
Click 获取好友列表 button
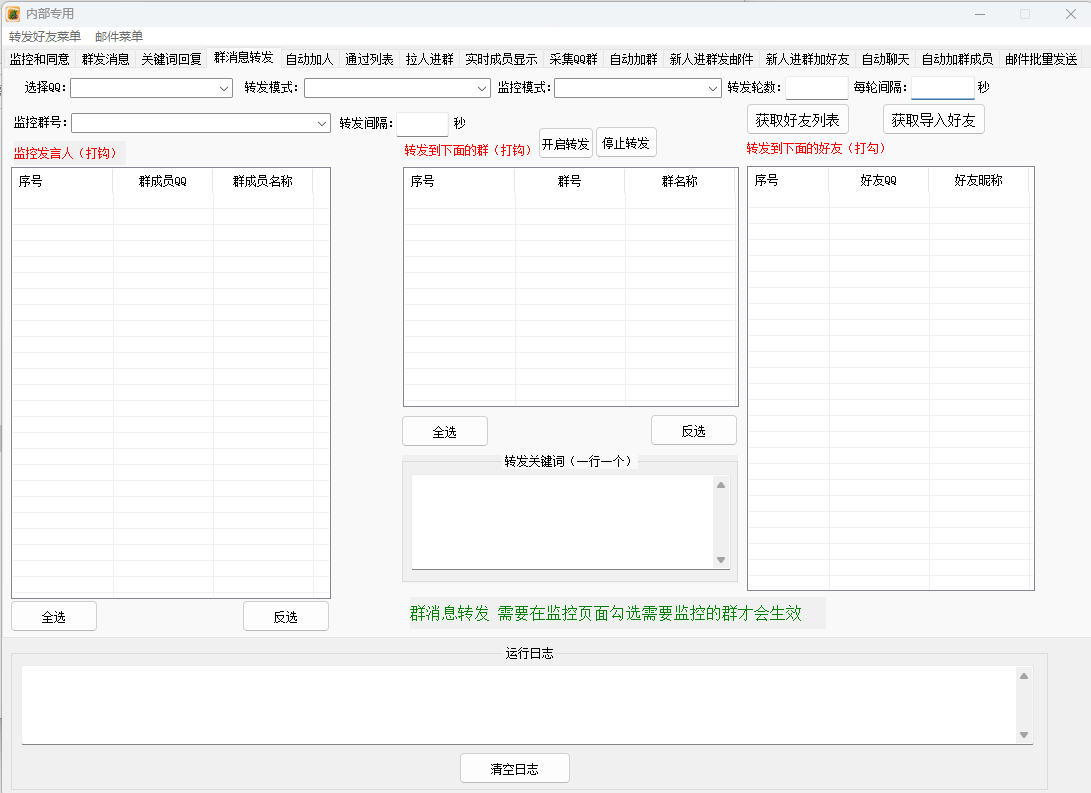797,120
